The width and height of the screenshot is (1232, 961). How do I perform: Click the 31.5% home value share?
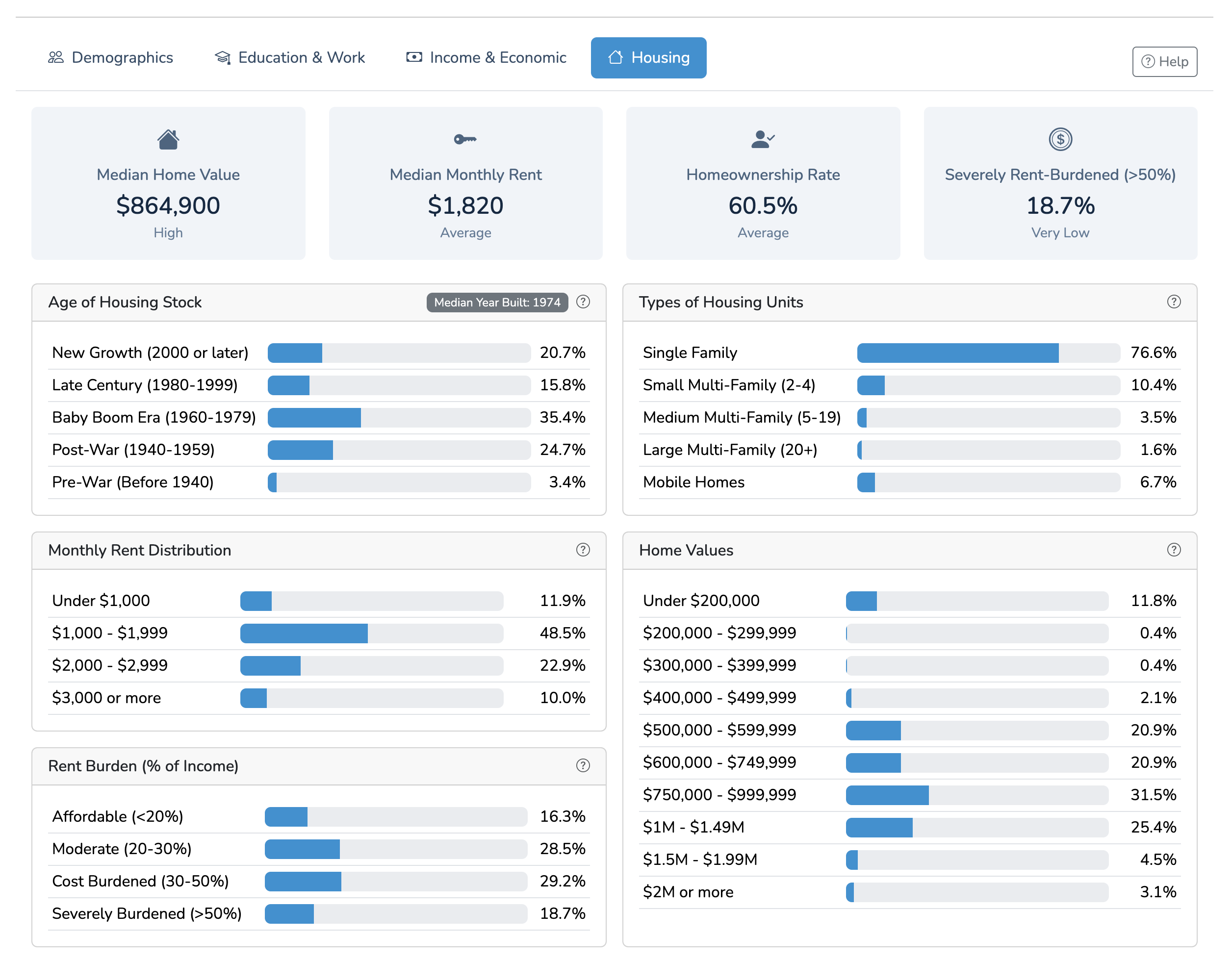click(1154, 795)
